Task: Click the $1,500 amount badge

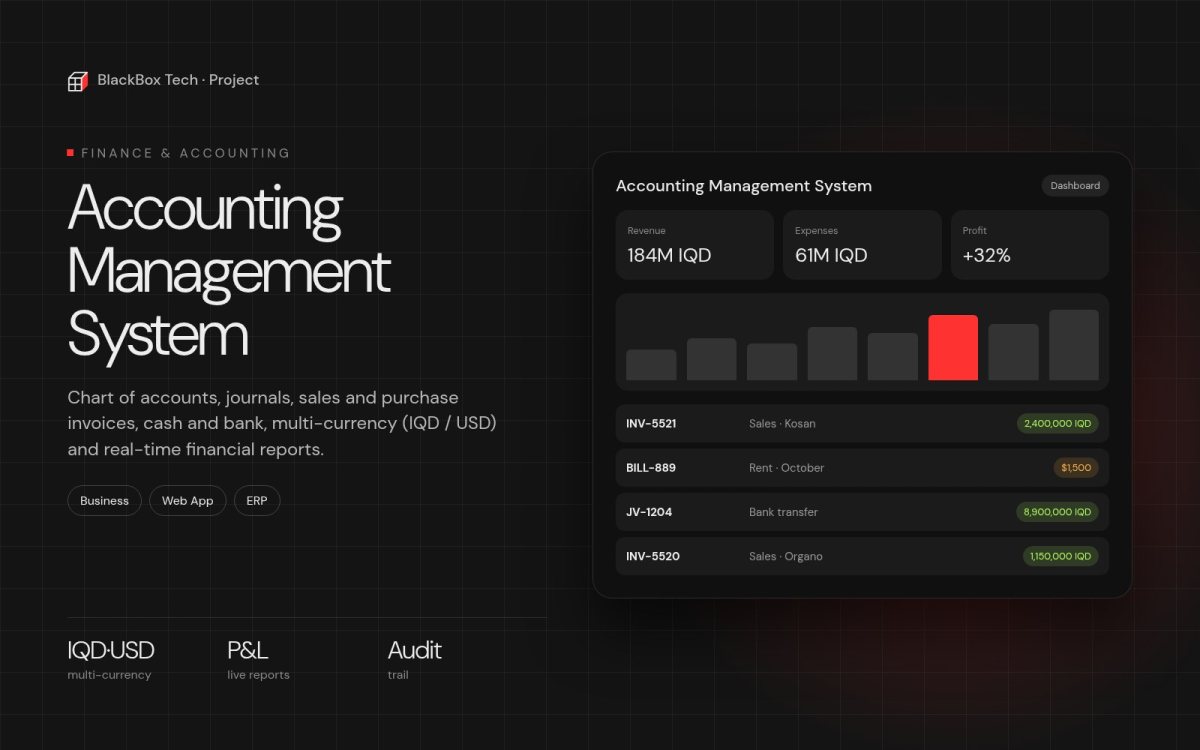Action: 1076,468
